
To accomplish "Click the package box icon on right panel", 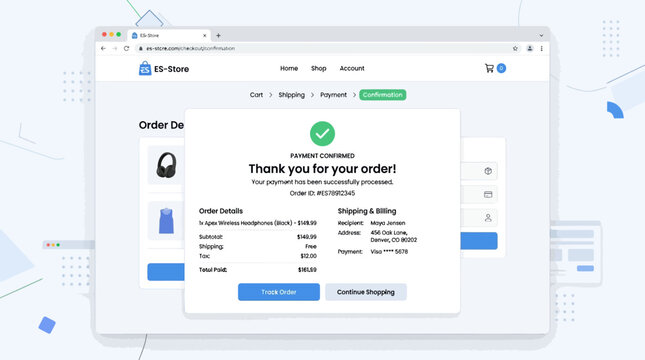I will [x=488, y=171].
